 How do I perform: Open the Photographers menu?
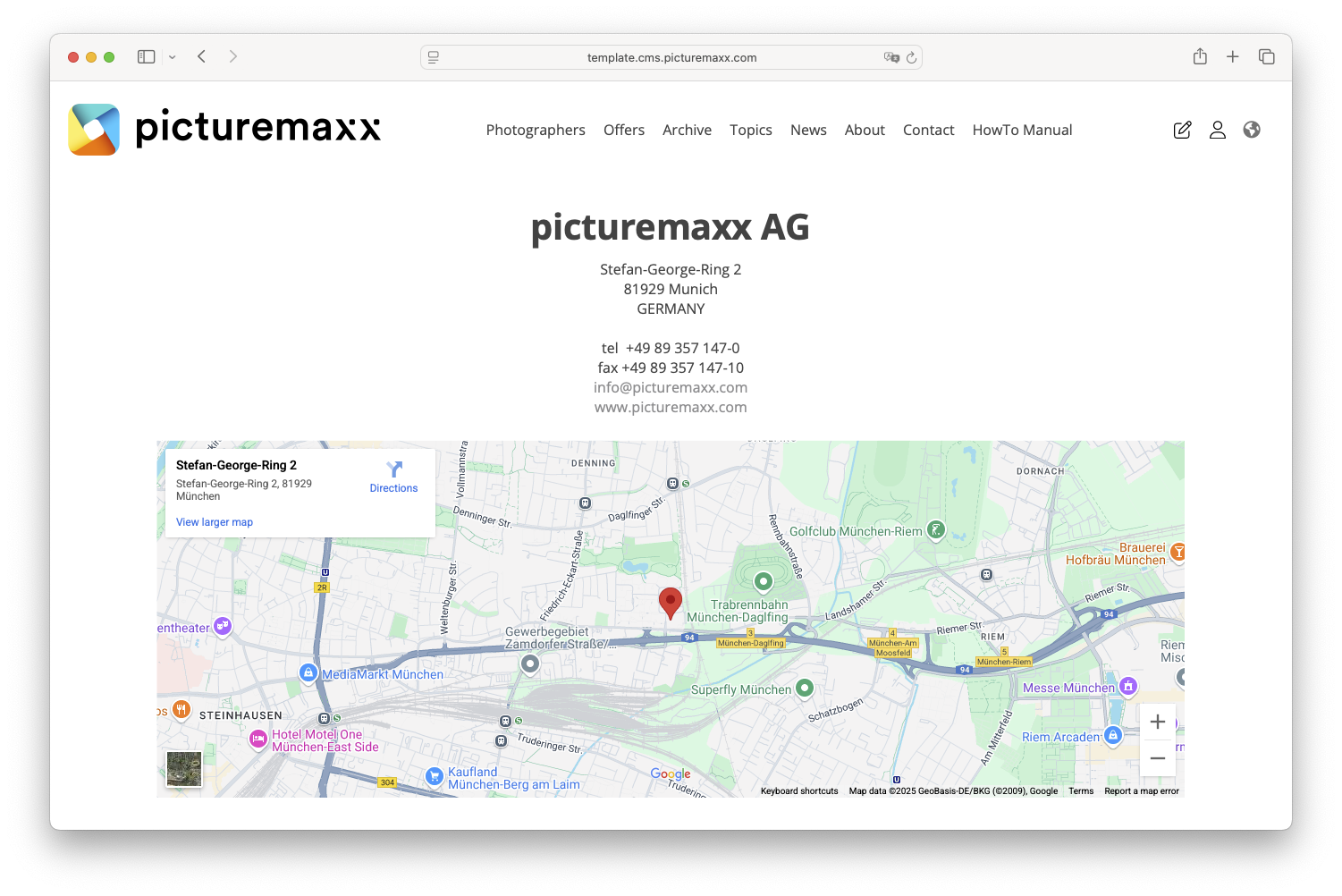536,130
